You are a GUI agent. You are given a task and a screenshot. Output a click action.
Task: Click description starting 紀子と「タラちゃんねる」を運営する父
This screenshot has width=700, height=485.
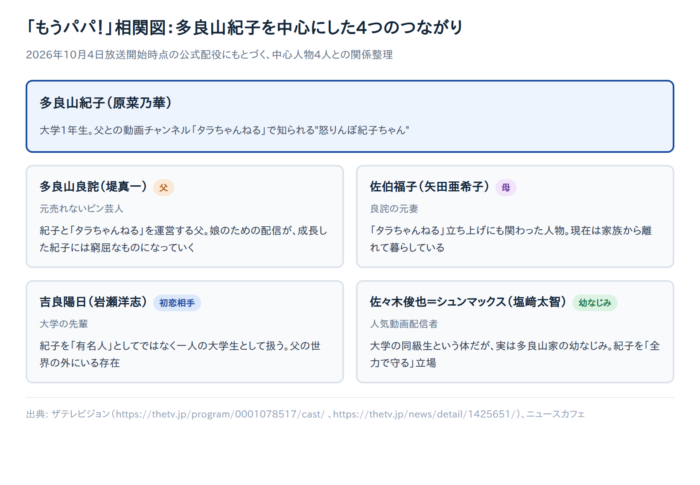tap(183, 239)
